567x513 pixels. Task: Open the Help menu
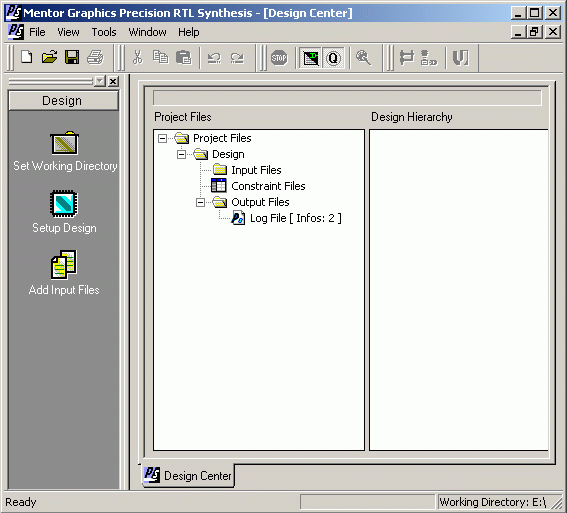(x=188, y=32)
